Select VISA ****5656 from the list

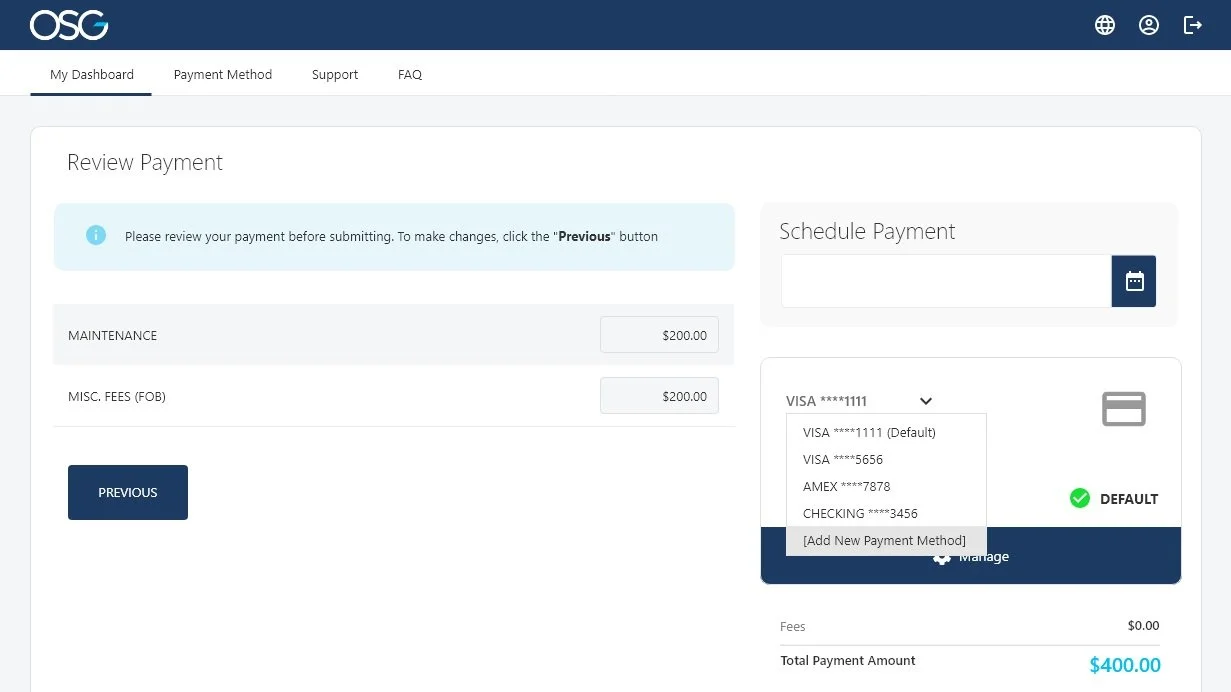(842, 459)
